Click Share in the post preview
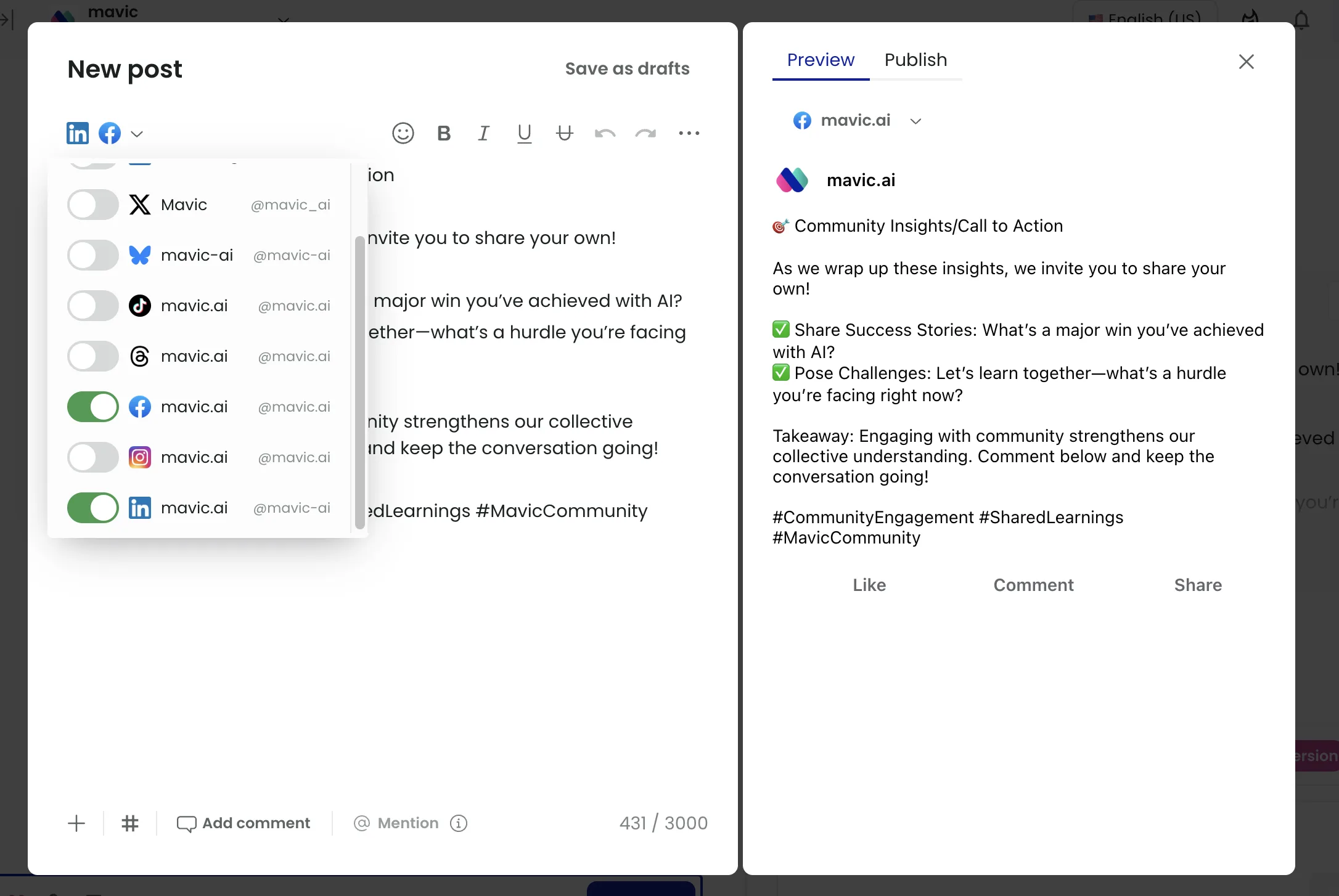 [x=1198, y=585]
